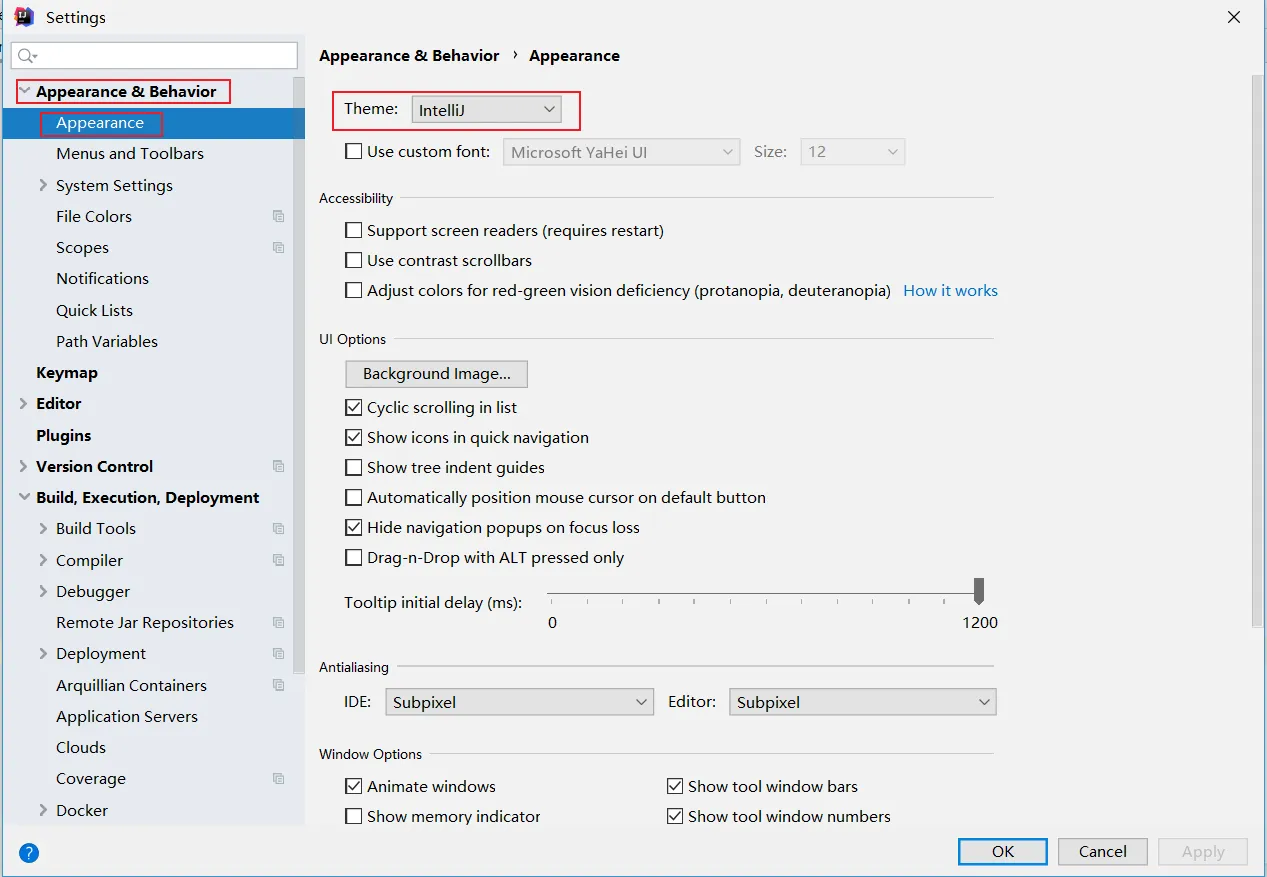Open the How it works link

point(950,290)
